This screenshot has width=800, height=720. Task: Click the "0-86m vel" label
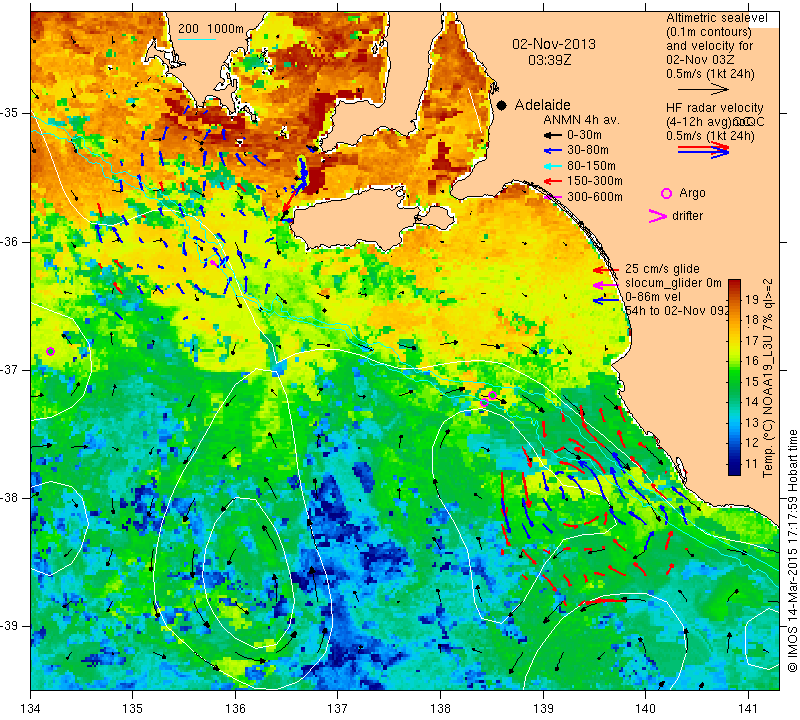coord(653,297)
